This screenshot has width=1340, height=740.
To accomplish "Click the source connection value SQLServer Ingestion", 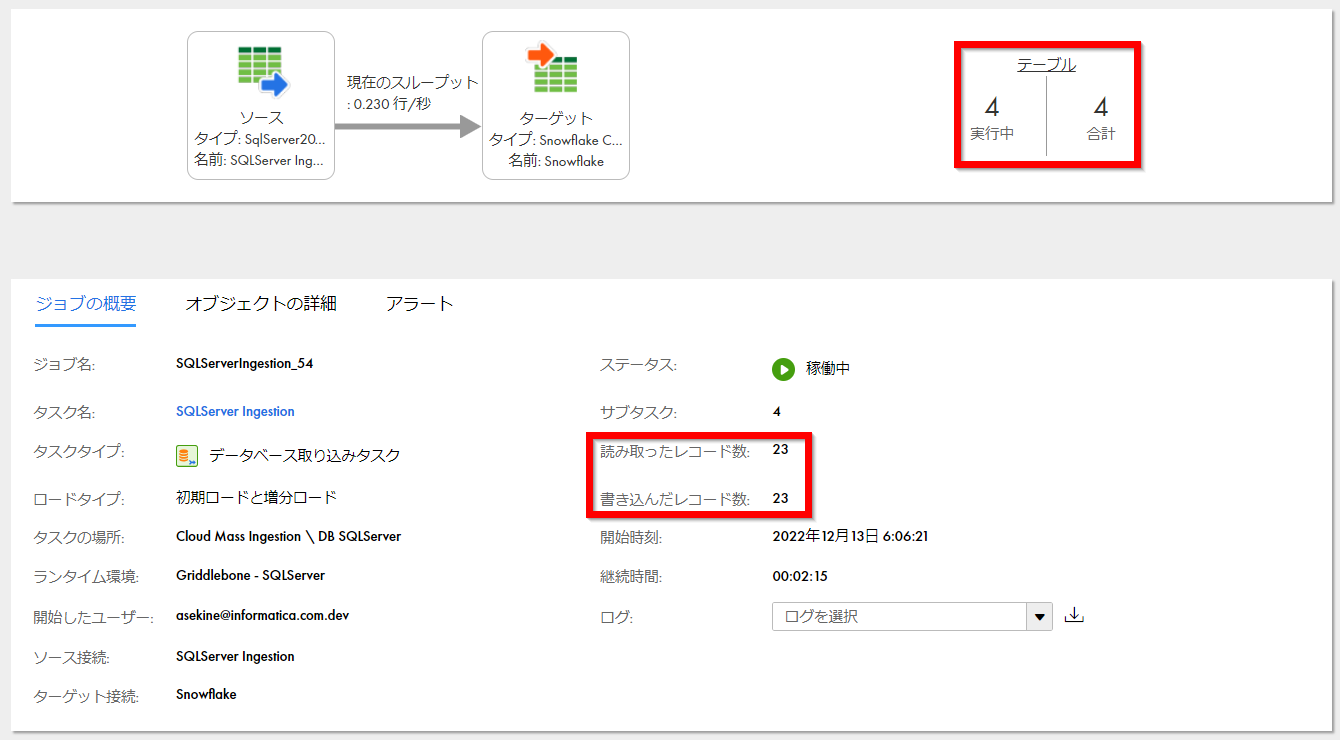I will click(235, 657).
